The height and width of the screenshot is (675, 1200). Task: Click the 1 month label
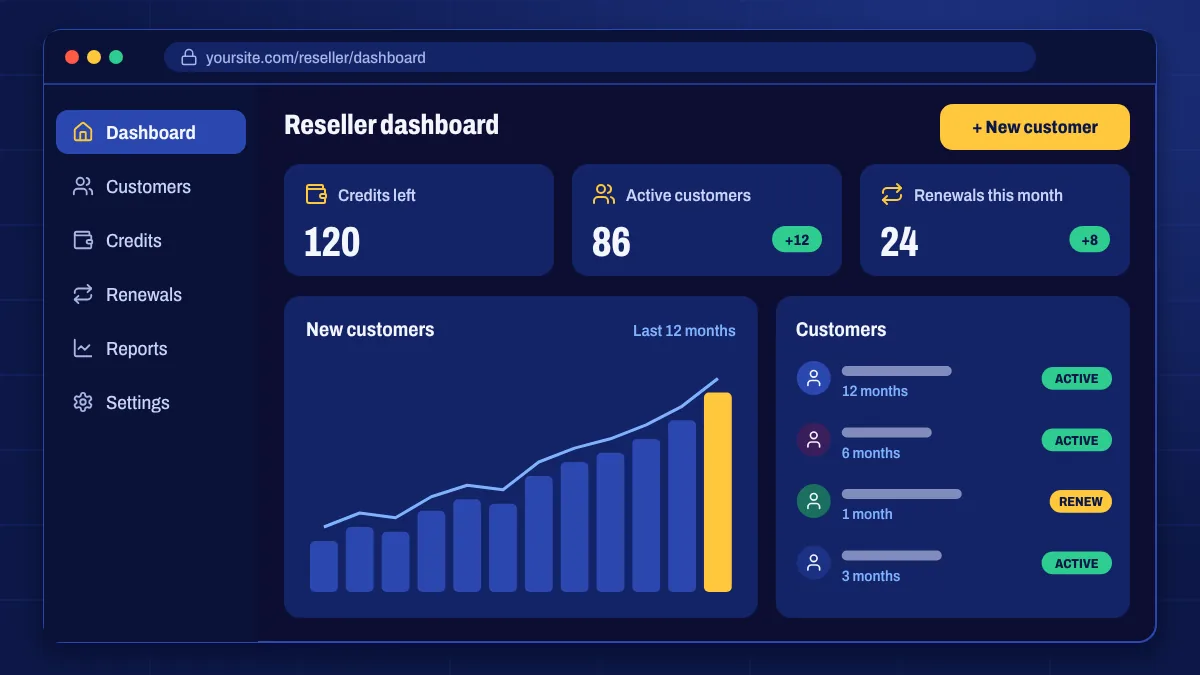867,514
